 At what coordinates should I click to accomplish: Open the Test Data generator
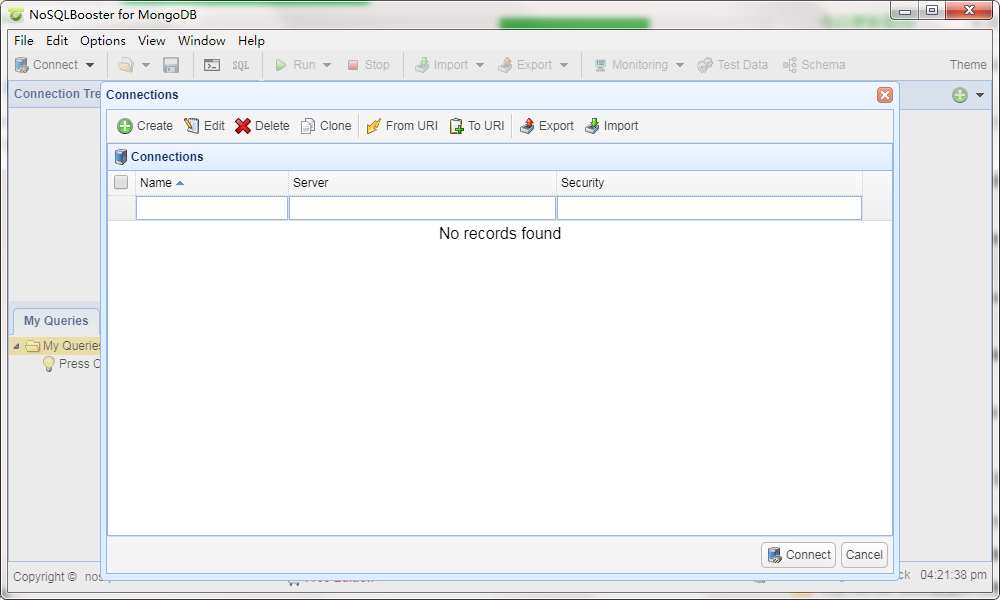tap(732, 64)
